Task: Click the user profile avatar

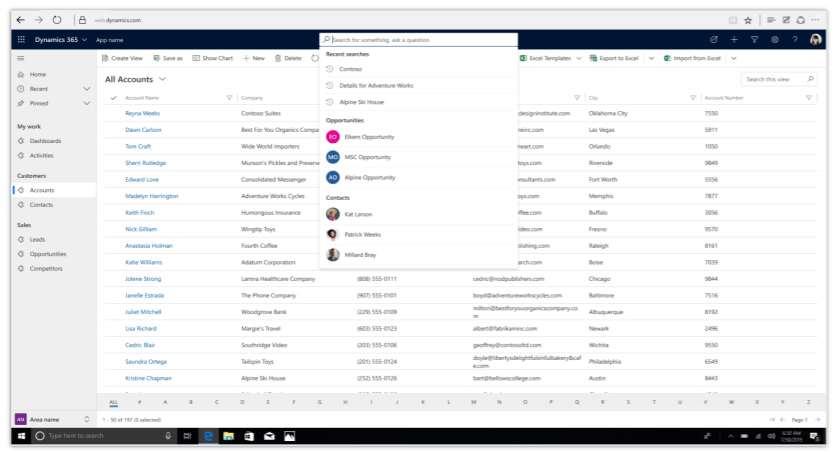Action: click(816, 40)
